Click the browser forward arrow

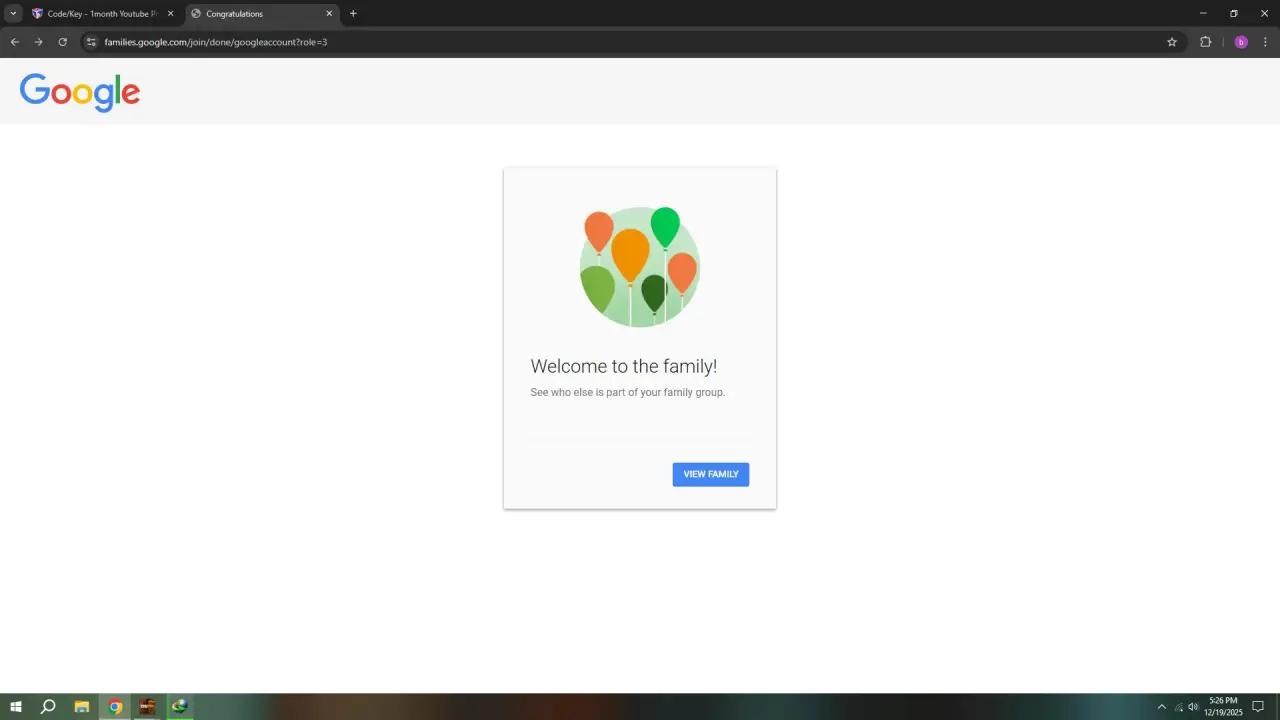[x=38, y=42]
